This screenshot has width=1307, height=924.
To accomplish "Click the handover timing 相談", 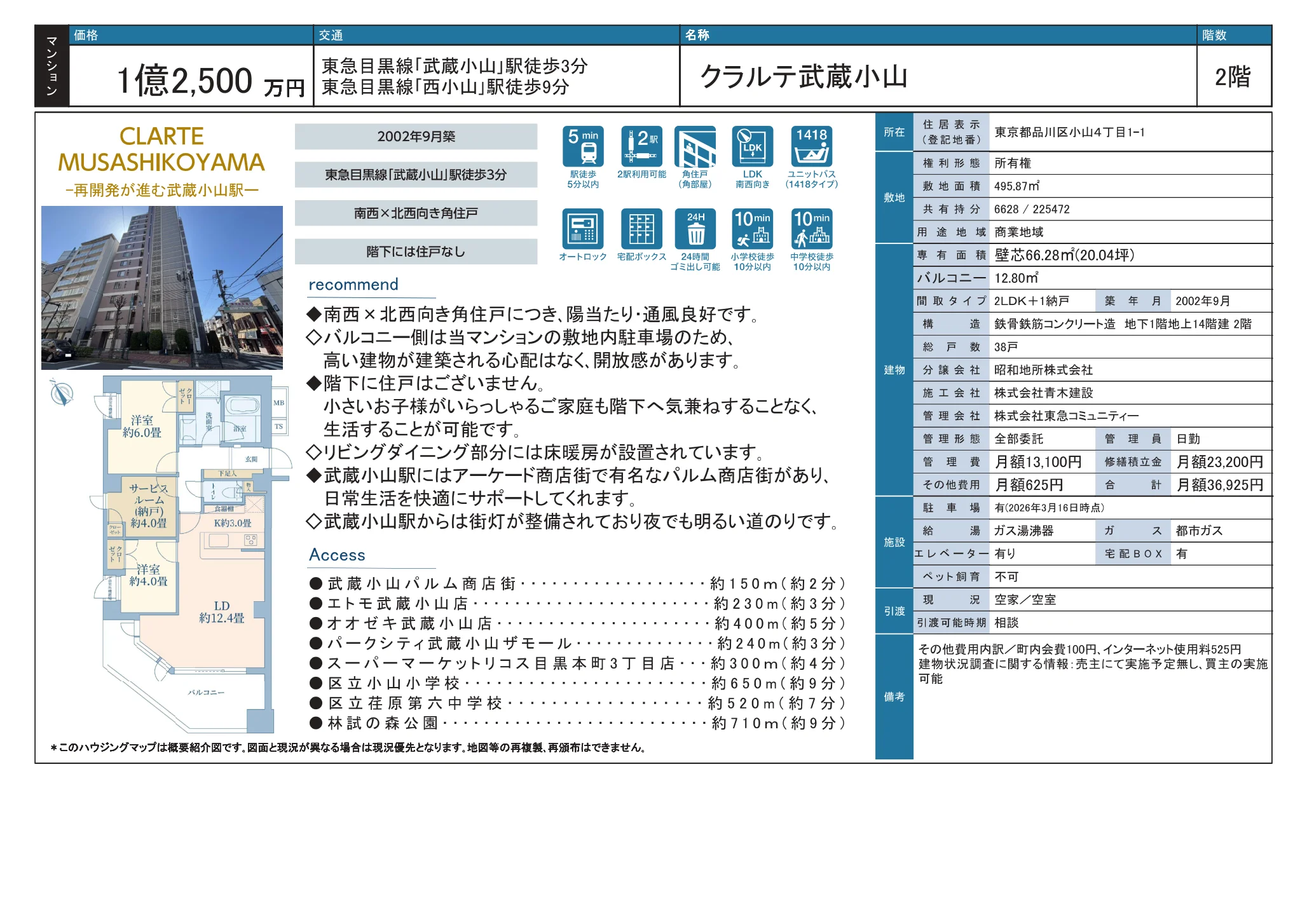I will (x=1006, y=623).
